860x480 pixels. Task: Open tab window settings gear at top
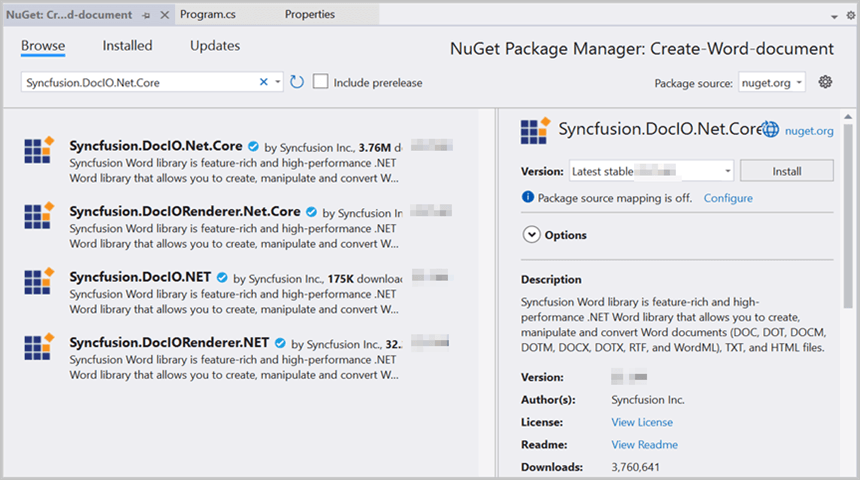coord(850,15)
